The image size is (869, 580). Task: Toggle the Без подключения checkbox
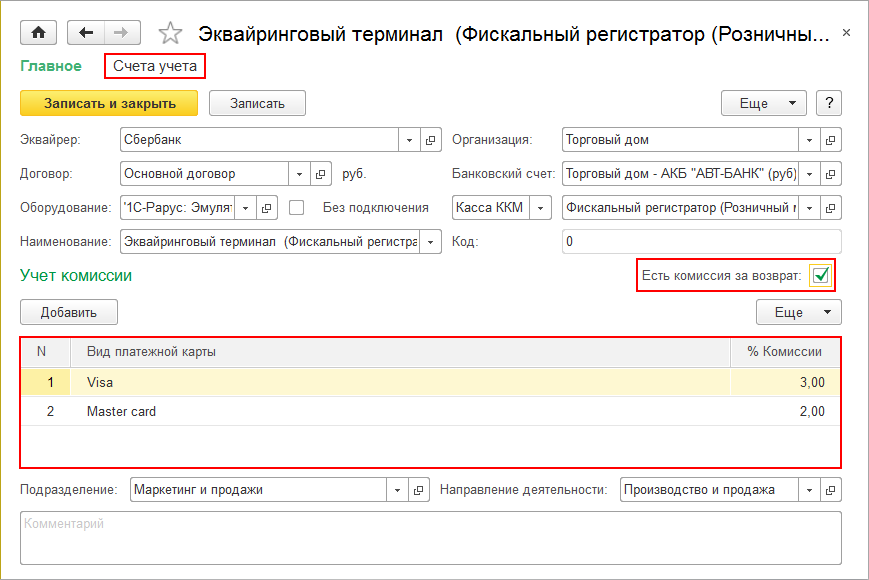click(x=297, y=208)
